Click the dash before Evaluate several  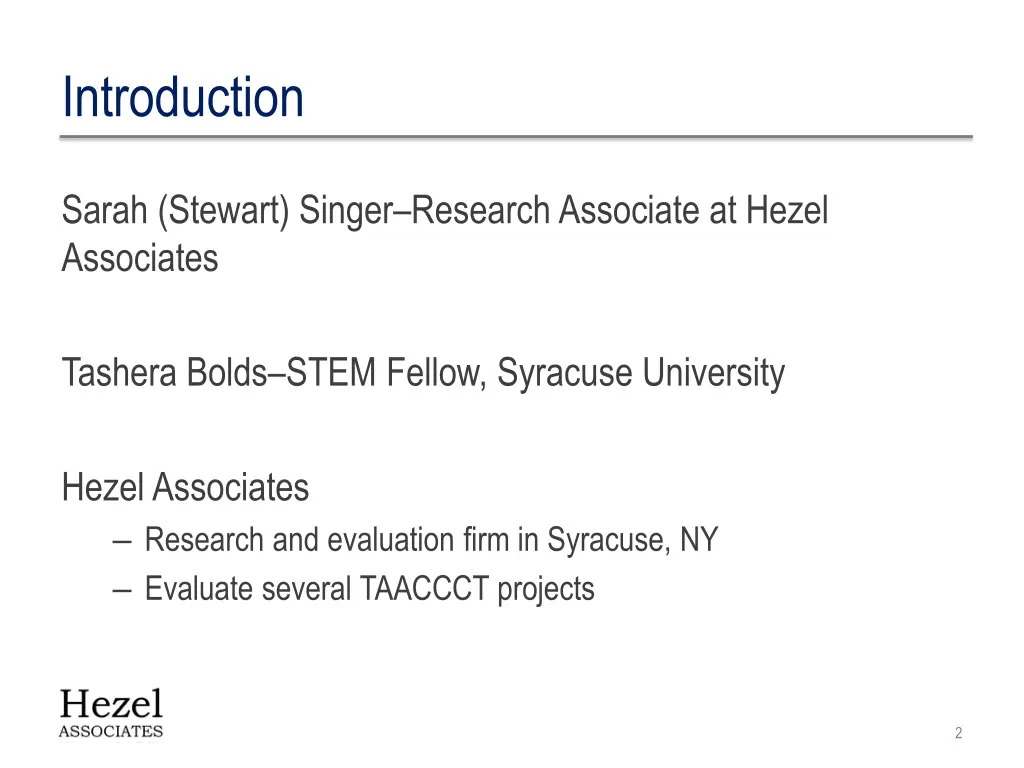pos(122,590)
